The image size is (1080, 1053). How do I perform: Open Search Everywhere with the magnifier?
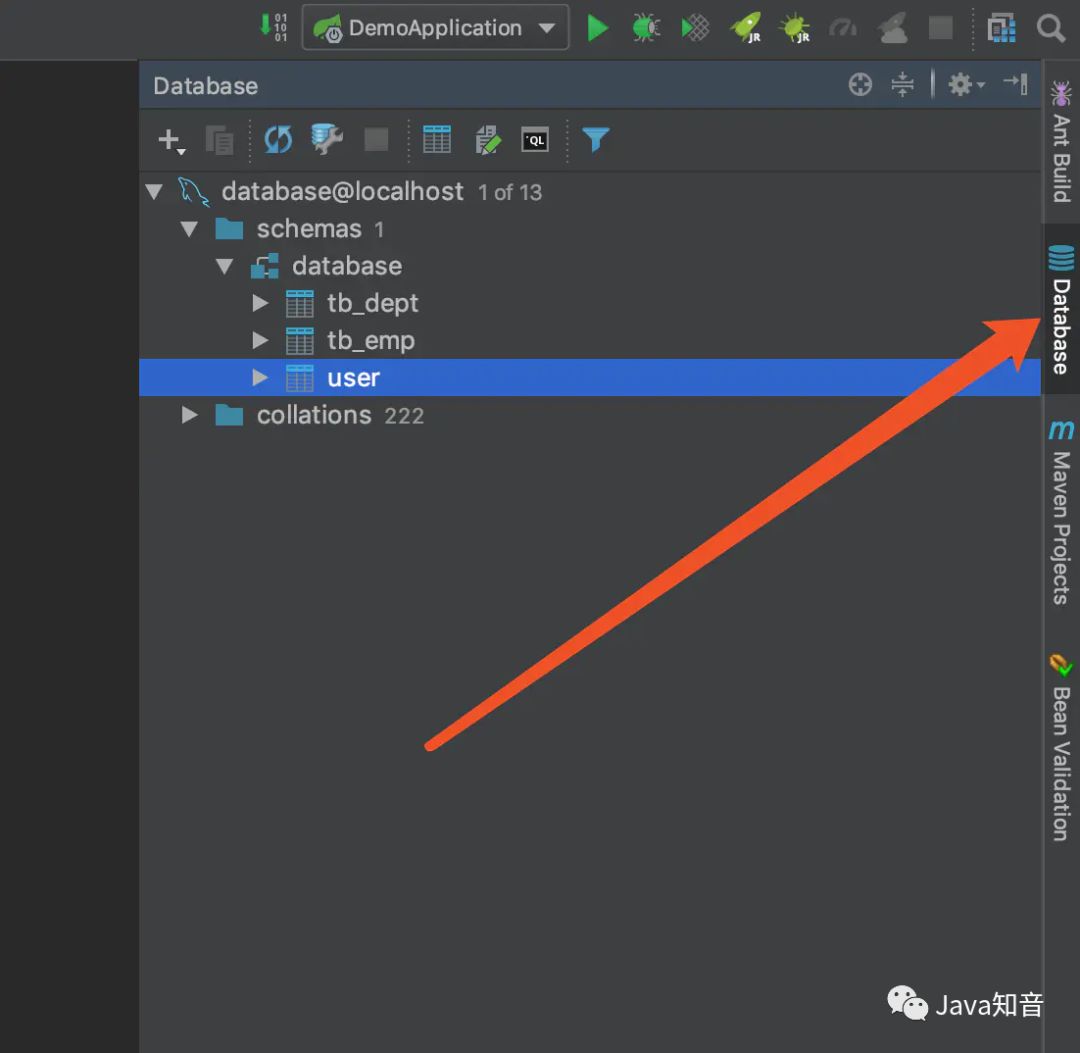(x=1050, y=27)
